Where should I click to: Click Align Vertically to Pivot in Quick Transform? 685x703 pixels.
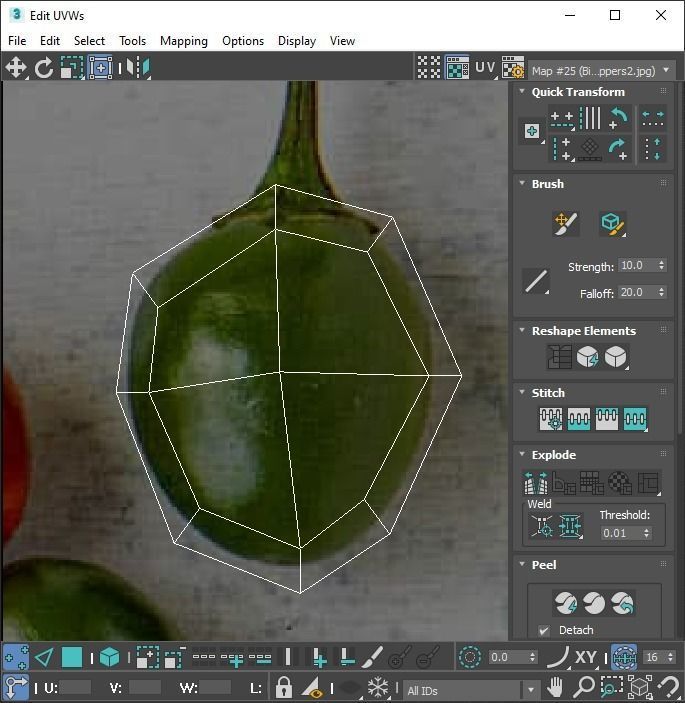562,149
